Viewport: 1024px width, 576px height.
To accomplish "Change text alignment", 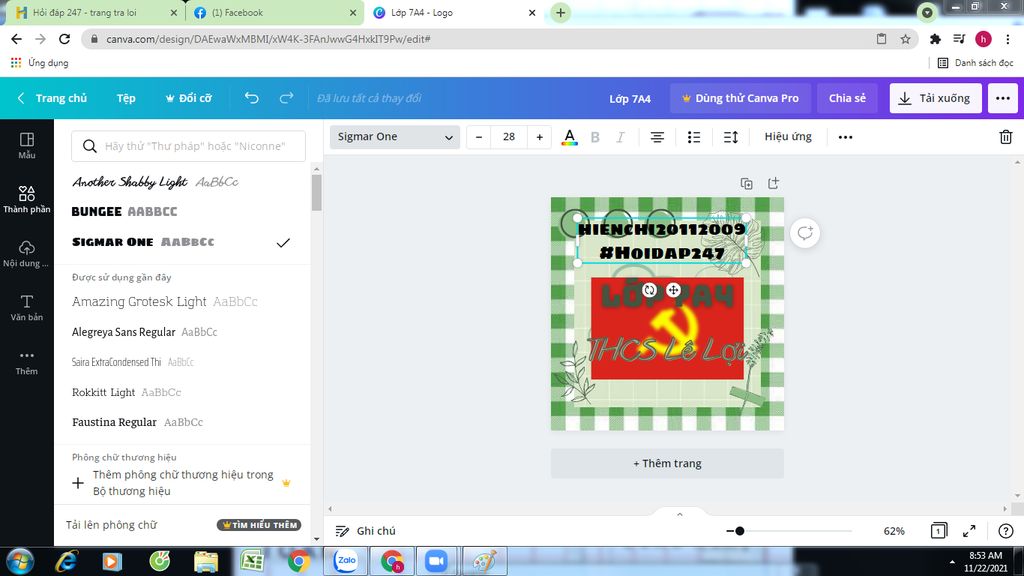I will pos(657,137).
